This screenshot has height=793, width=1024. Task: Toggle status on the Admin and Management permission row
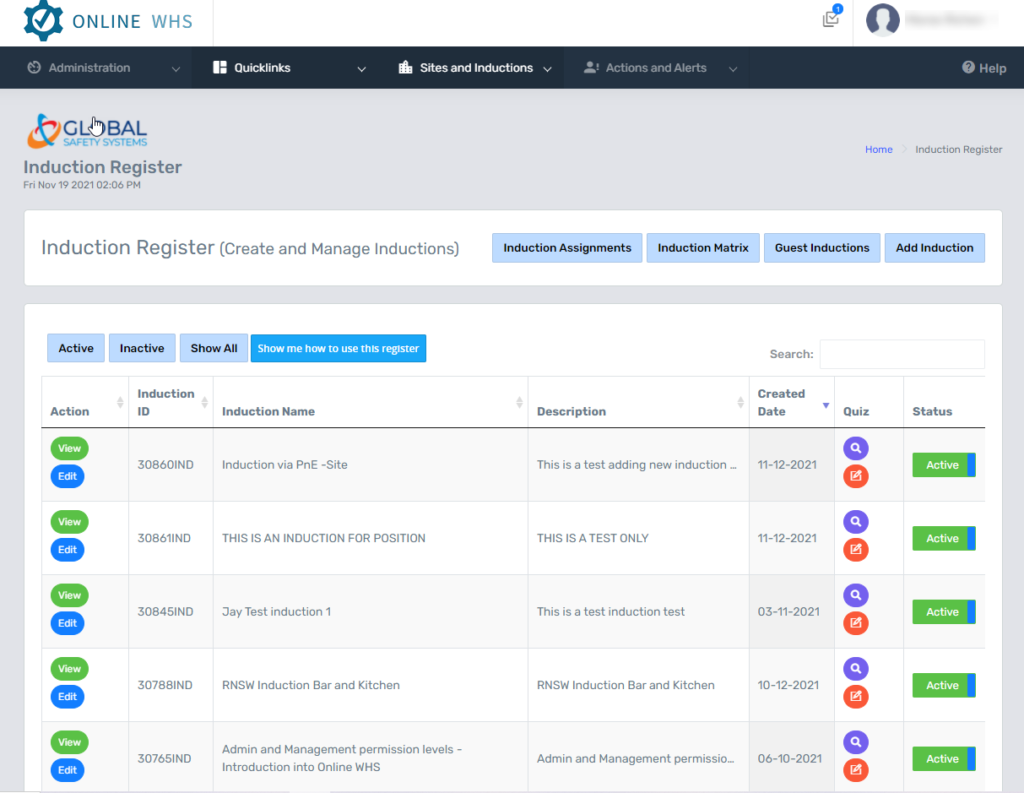tap(943, 758)
